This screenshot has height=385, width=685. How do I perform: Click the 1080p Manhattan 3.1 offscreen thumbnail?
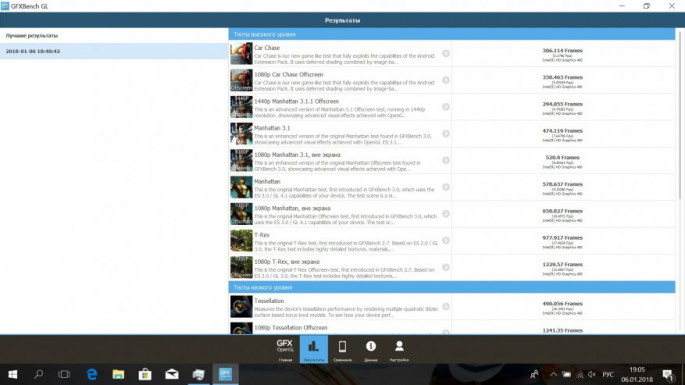pyautogui.click(x=241, y=160)
